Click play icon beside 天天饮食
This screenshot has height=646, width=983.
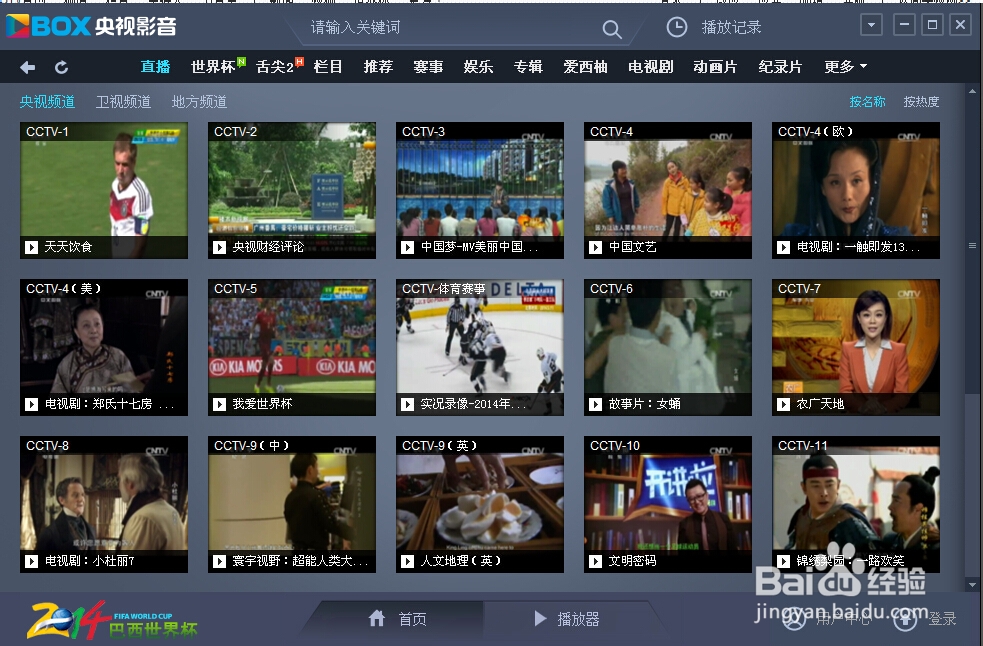click(x=31, y=247)
